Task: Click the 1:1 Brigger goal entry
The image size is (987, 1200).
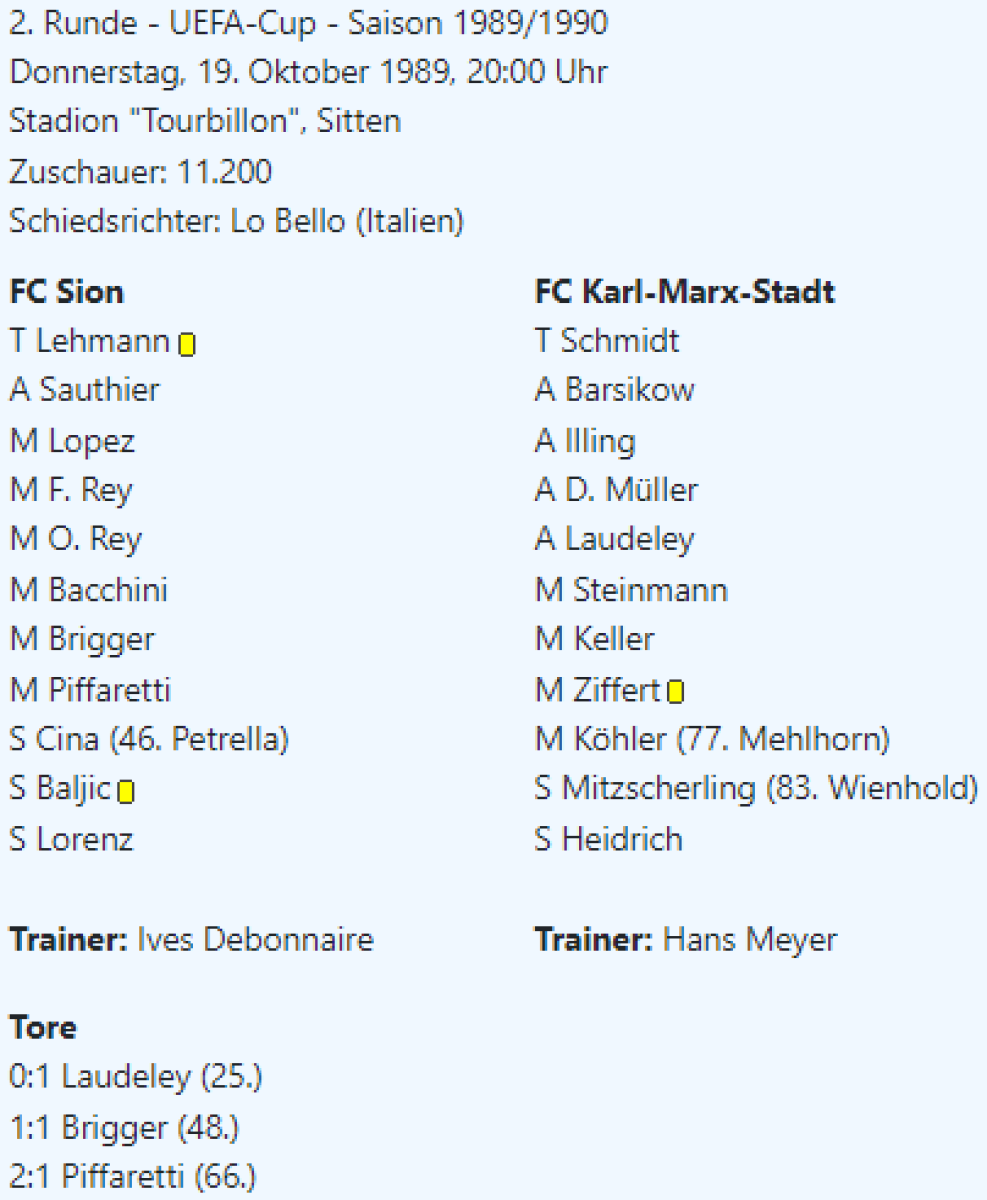Action: 125,1127
